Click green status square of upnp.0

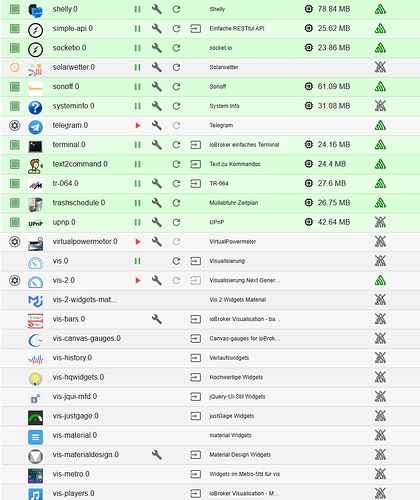point(15,222)
